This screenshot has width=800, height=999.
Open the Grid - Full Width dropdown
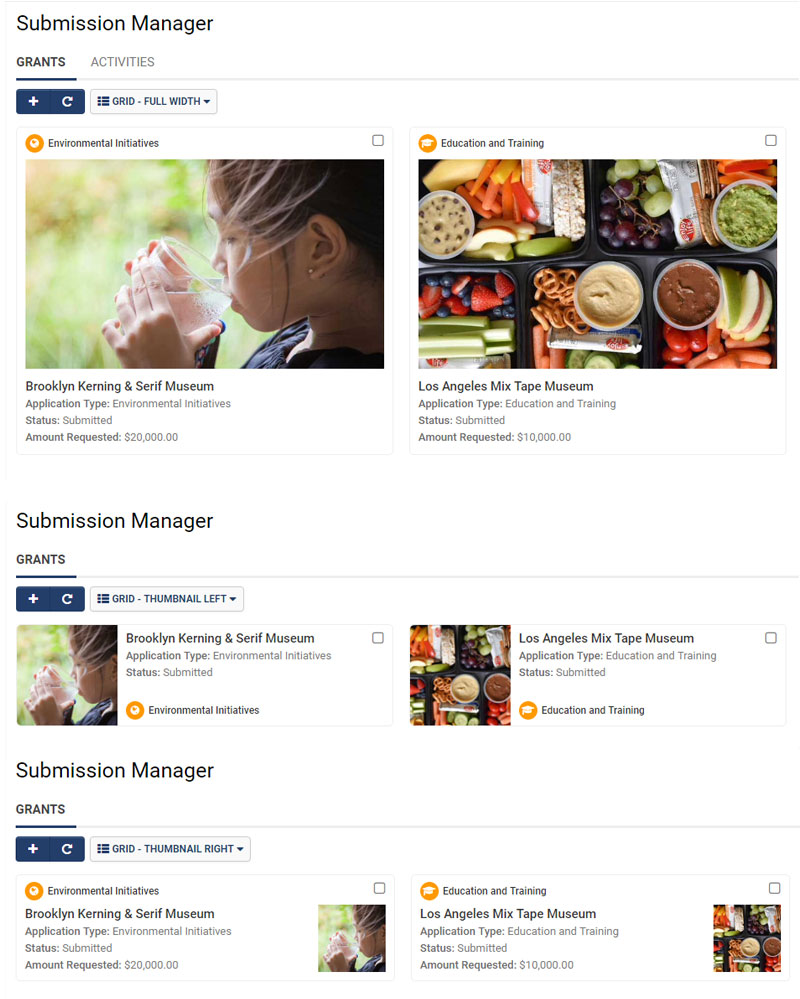154,101
